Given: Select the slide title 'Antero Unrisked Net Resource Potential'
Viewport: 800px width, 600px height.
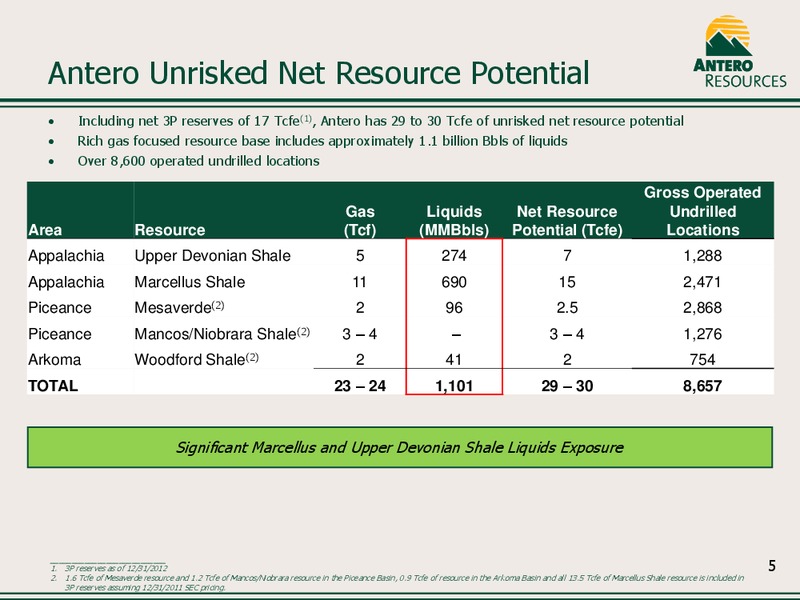Looking at the screenshot, I should [x=318, y=72].
